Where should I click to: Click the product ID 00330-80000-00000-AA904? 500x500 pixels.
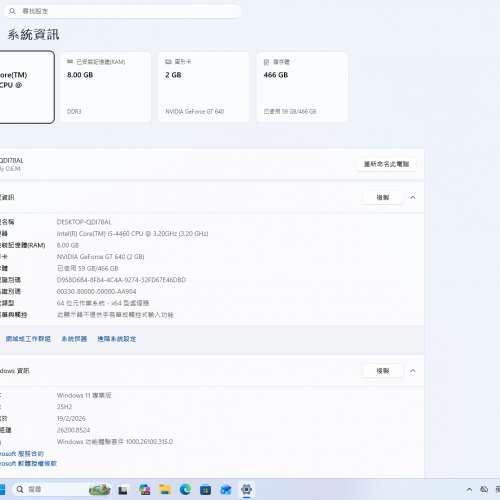(x=96, y=291)
